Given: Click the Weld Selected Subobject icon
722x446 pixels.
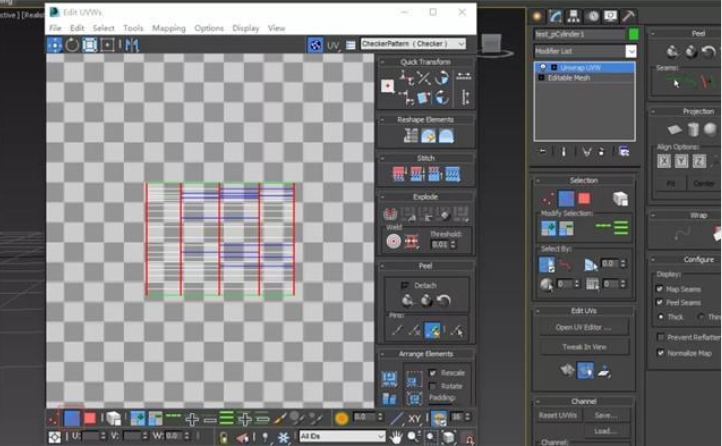Looking at the screenshot, I should [x=411, y=241].
